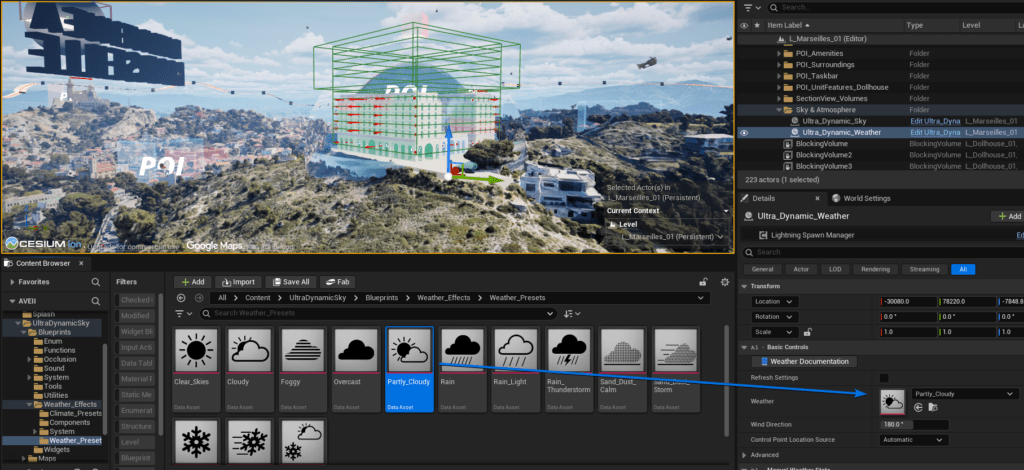
Task: Click the Weather Documentation button
Action: coord(804,361)
